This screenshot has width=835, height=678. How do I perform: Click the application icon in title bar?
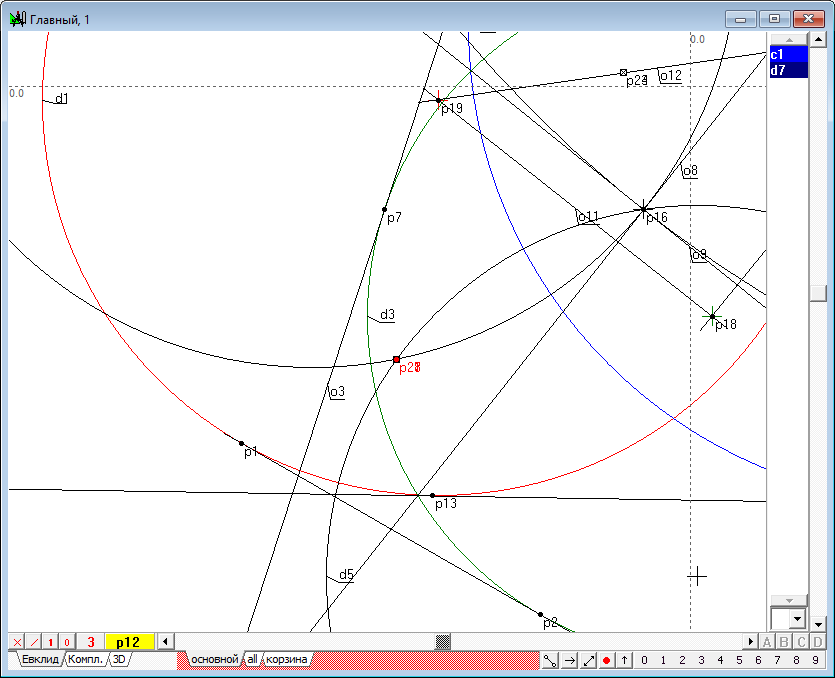(x=18, y=19)
